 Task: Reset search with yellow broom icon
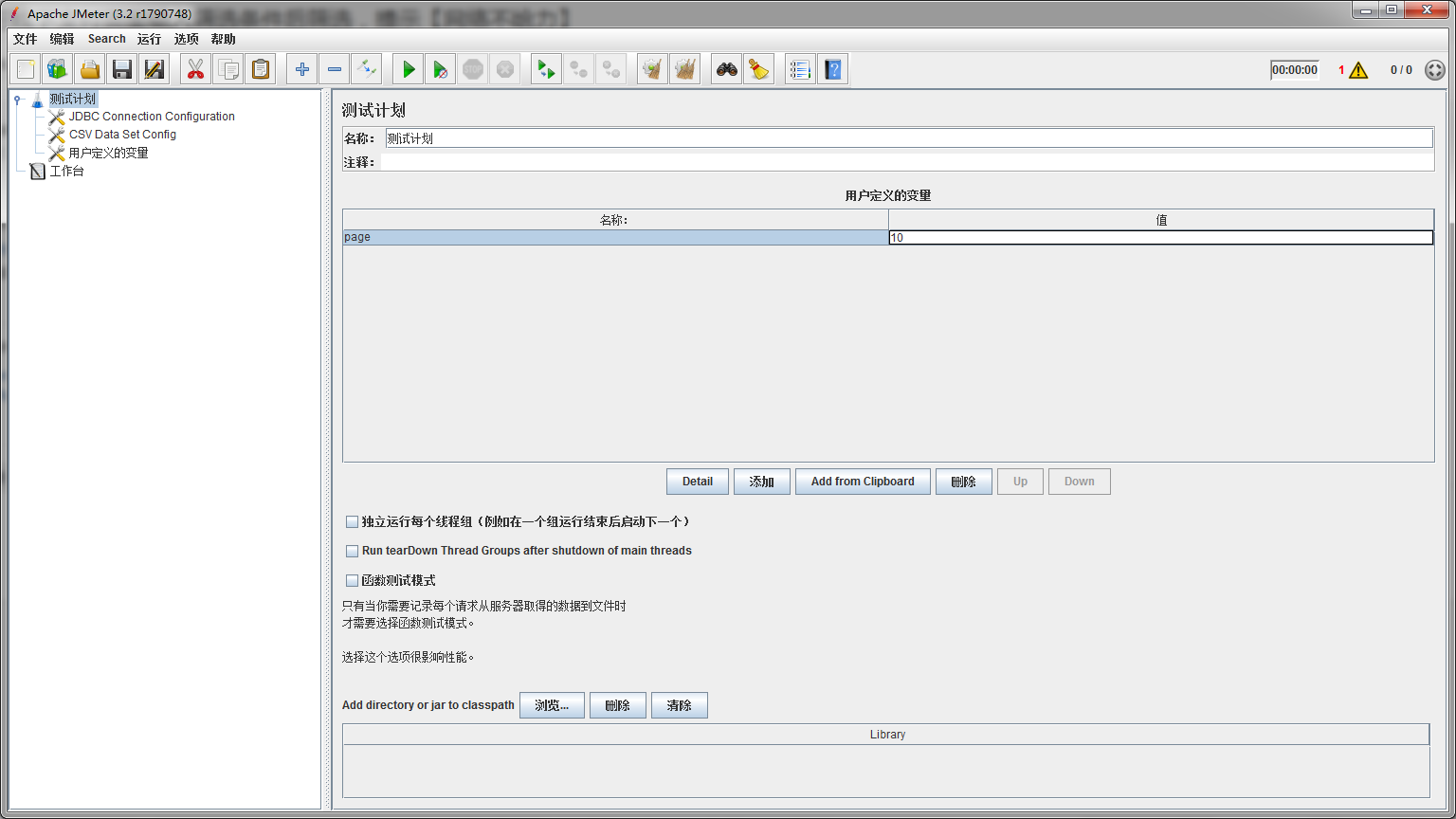(x=758, y=69)
